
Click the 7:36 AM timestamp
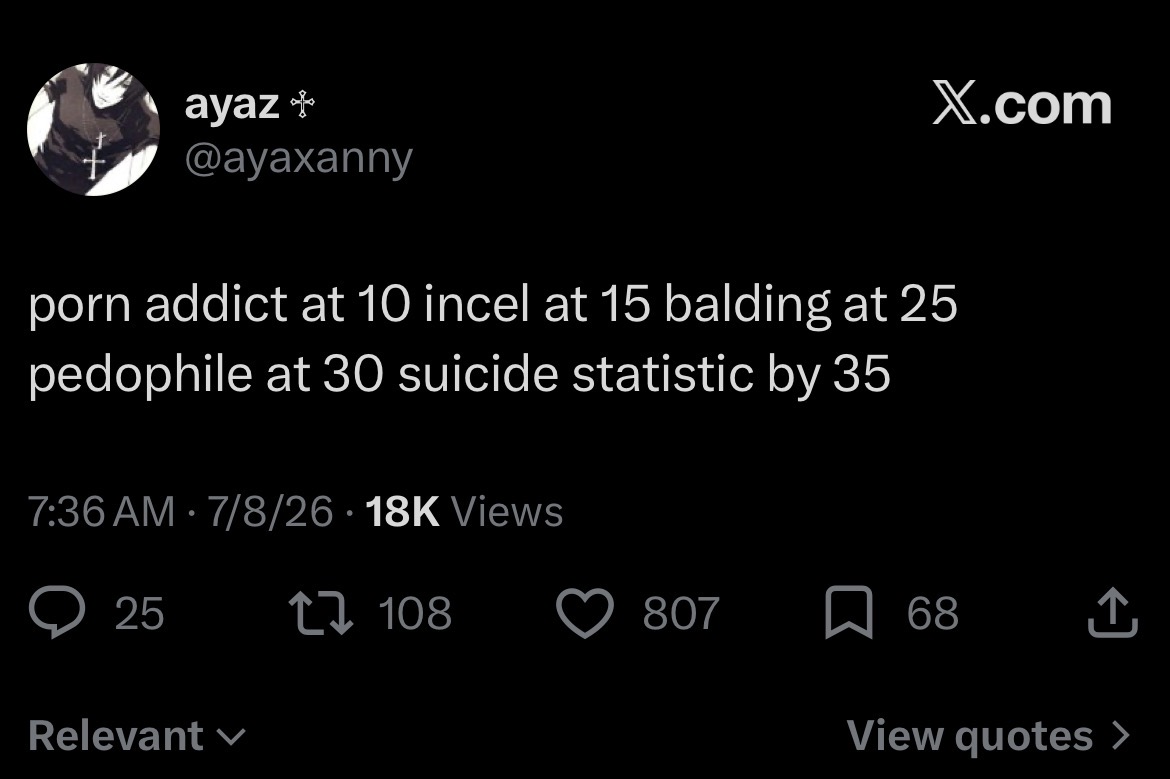tap(101, 512)
